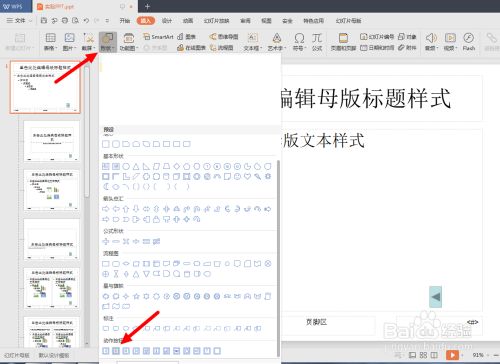Insert a SmartArt graphic
500x364 pixels.
[158, 37]
